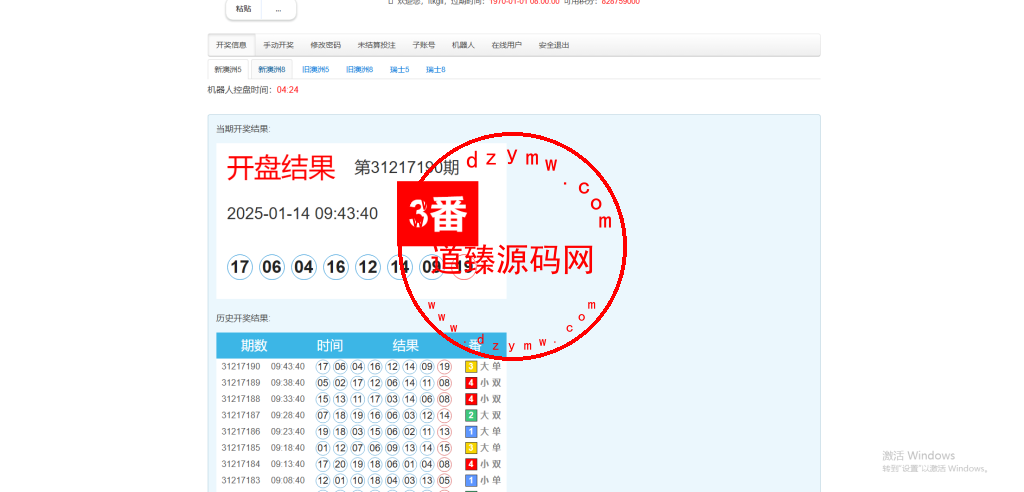Click ball 10 in row 31217183
The height and width of the screenshot is (492, 1024).
tap(357, 481)
